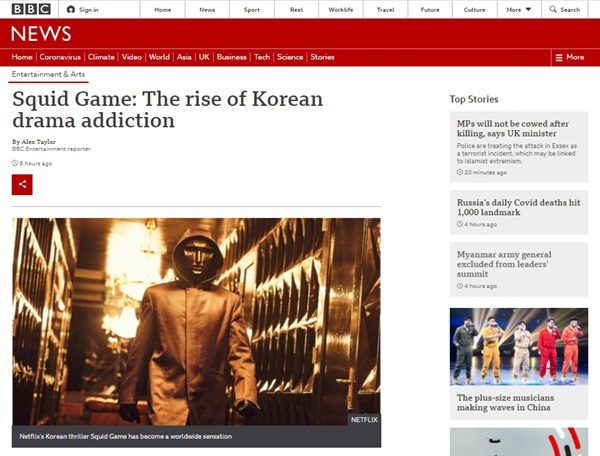600x456 pixels.
Task: Select UK in the news bar
Action: point(204,57)
